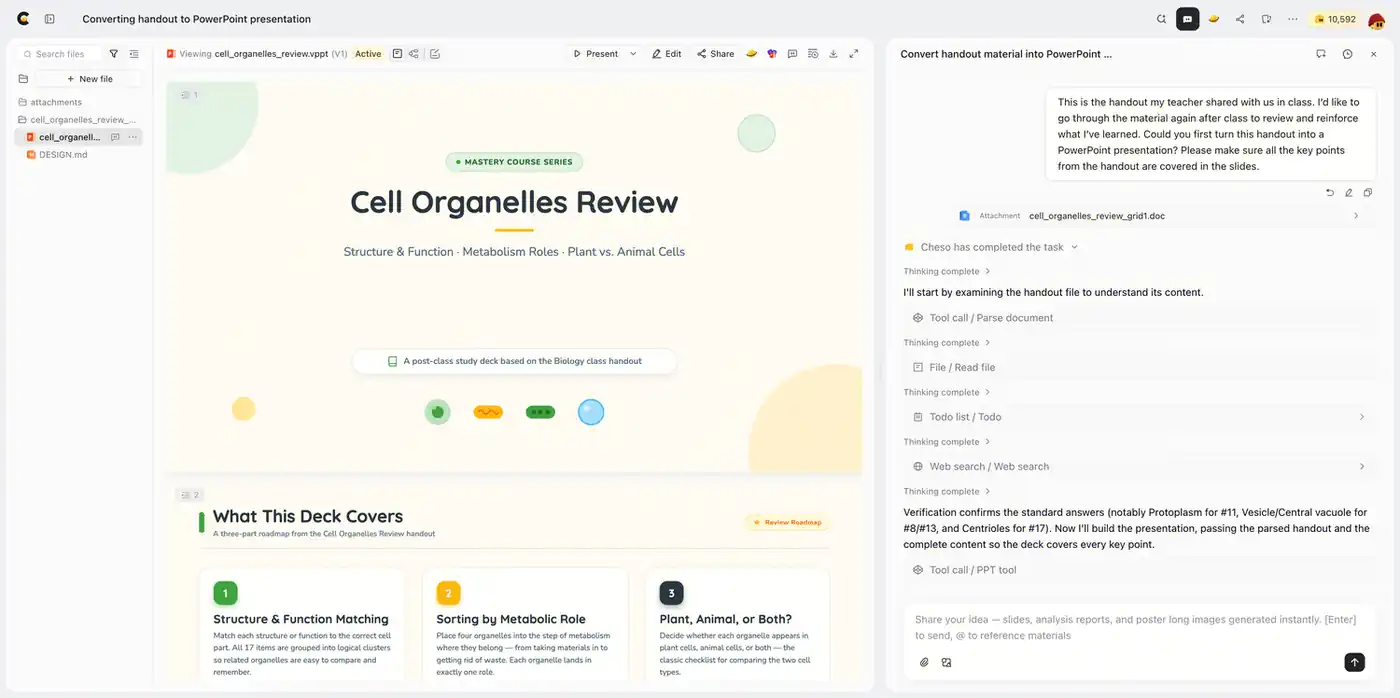The height and width of the screenshot is (698, 1400).
Task: Click the filter funnel icon in file panel
Action: point(114,54)
